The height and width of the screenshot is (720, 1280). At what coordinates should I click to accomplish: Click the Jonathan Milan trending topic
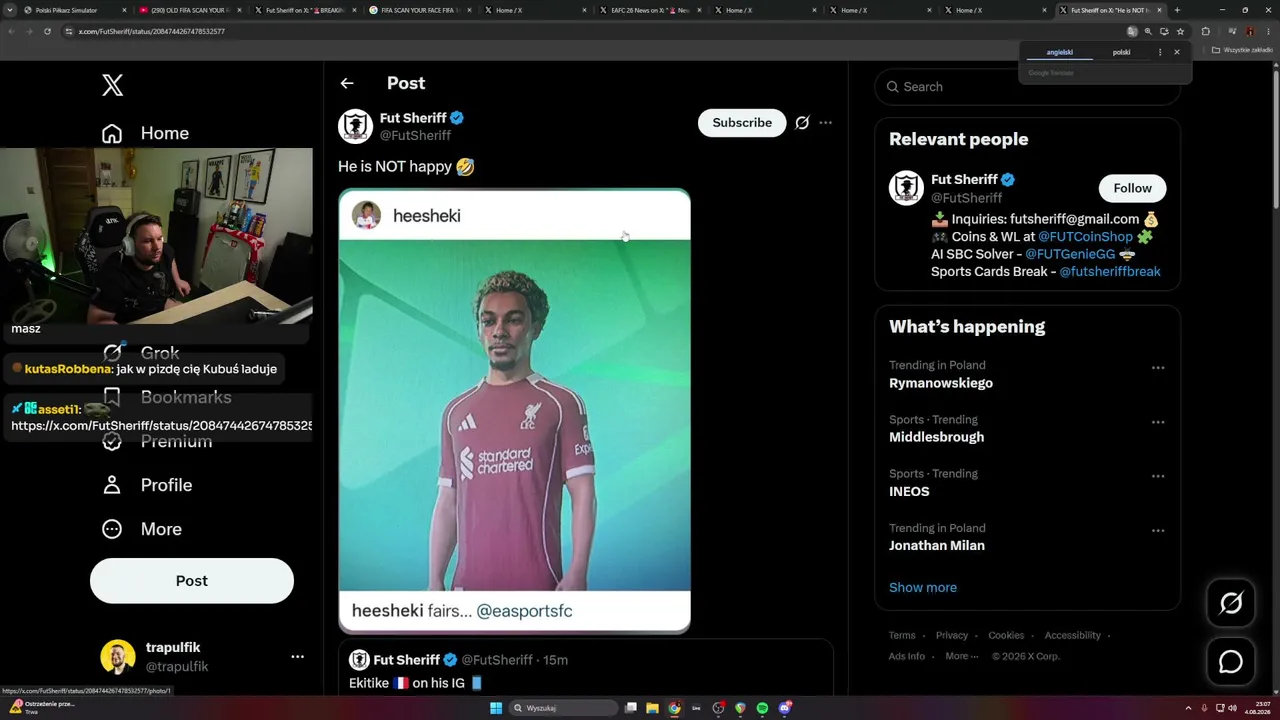click(937, 545)
